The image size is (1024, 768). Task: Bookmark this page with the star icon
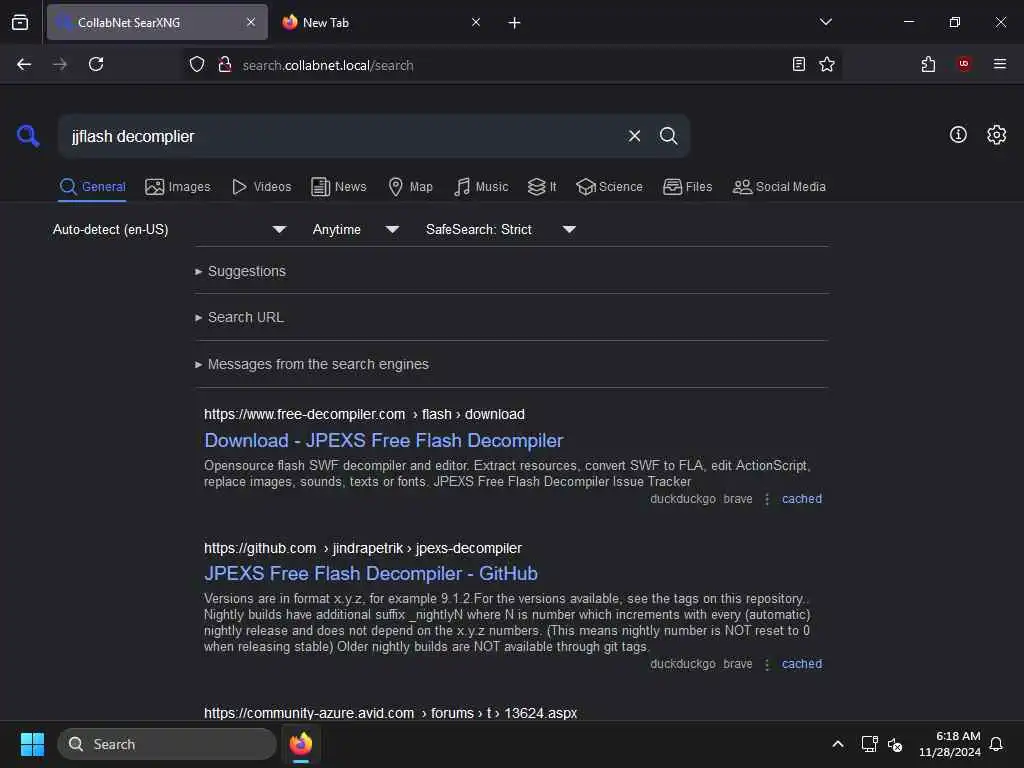[x=826, y=64]
